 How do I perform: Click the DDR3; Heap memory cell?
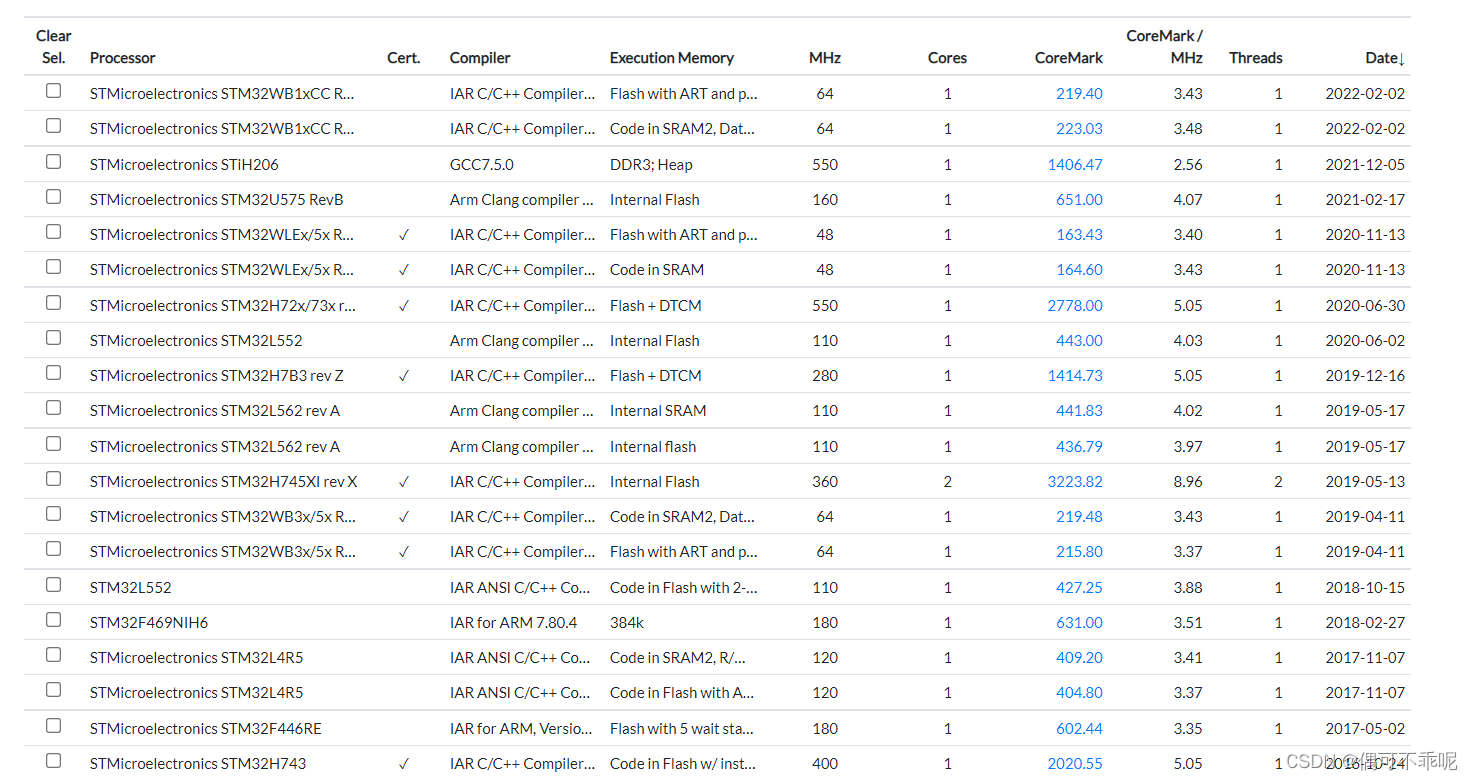pos(651,165)
